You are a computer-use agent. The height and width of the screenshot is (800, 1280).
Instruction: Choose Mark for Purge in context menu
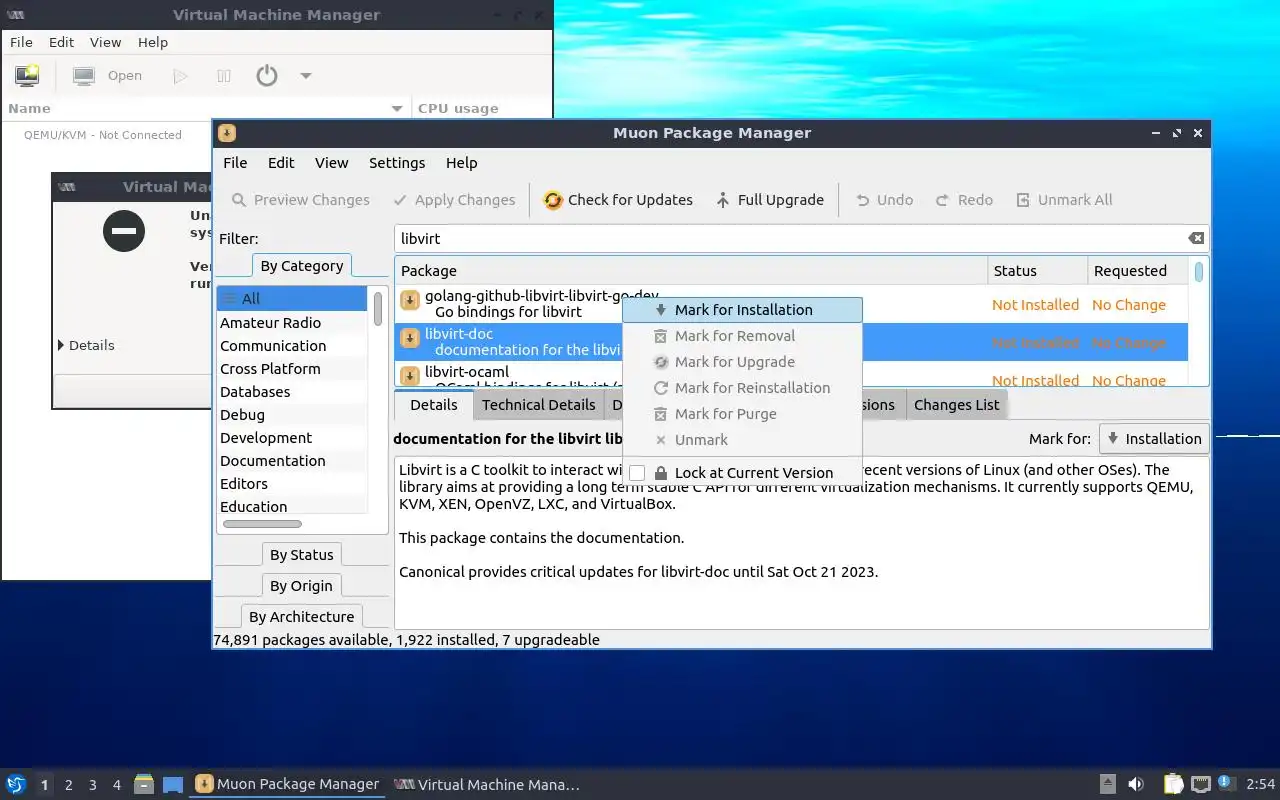tap(742, 414)
